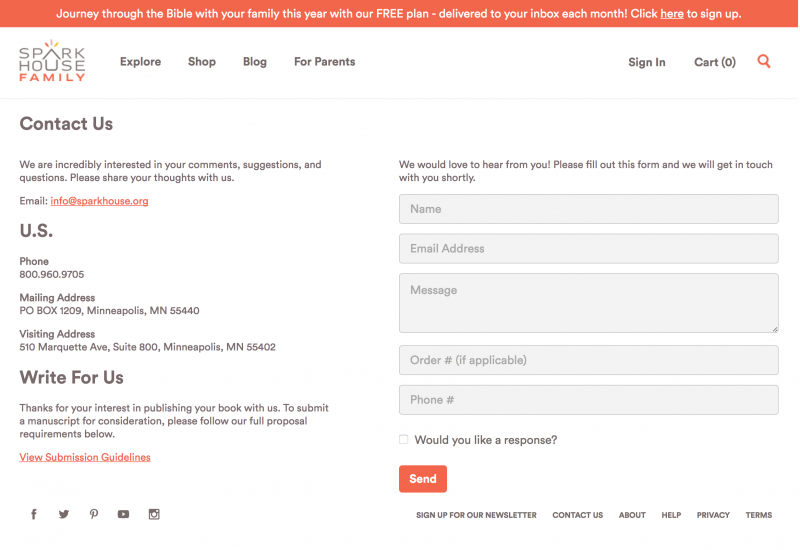800x550 pixels.
Task: Open the search magnifier icon
Action: [763, 61]
